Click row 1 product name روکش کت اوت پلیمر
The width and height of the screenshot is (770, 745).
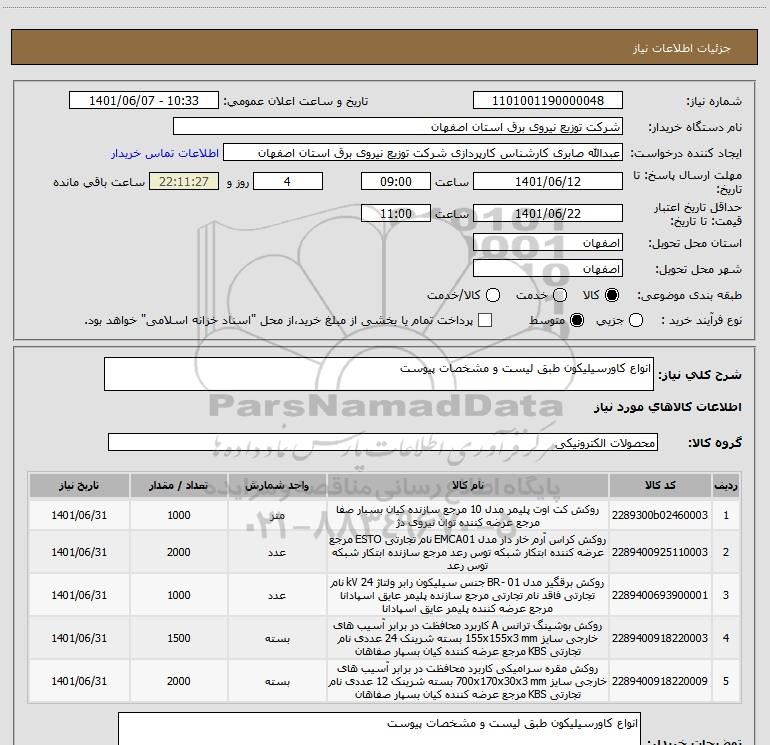pyautogui.click(x=468, y=516)
